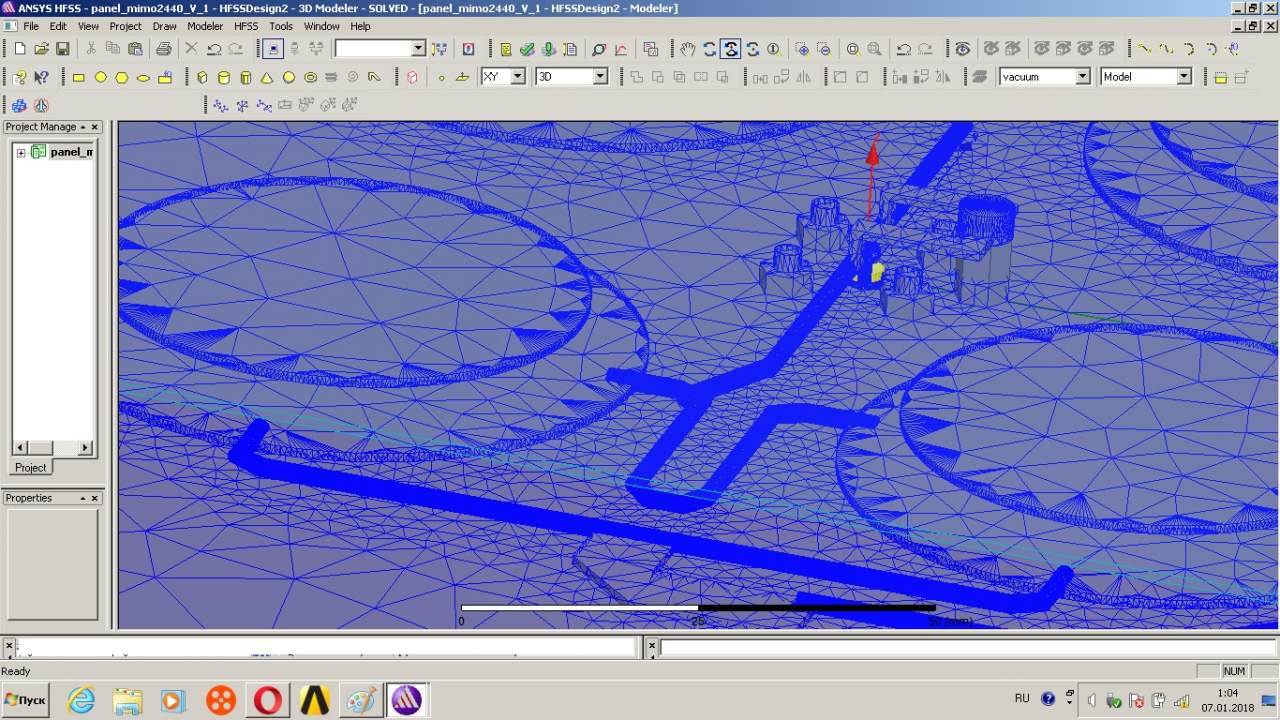Expand the panel_m project tree node
This screenshot has height=720, width=1280.
coord(21,152)
